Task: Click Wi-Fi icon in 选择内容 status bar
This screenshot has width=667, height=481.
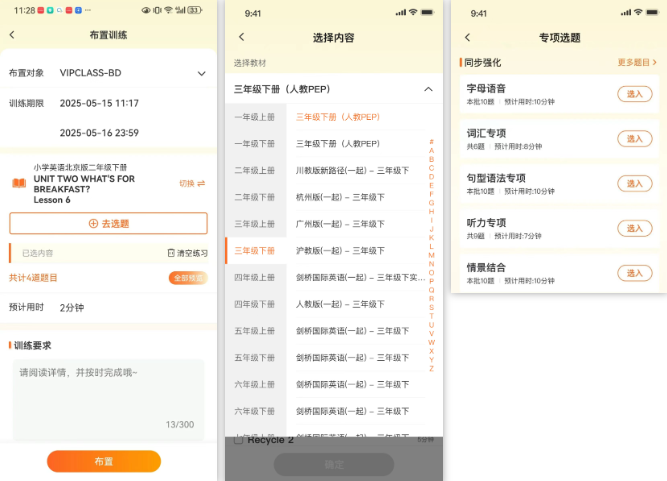Action: (x=413, y=12)
